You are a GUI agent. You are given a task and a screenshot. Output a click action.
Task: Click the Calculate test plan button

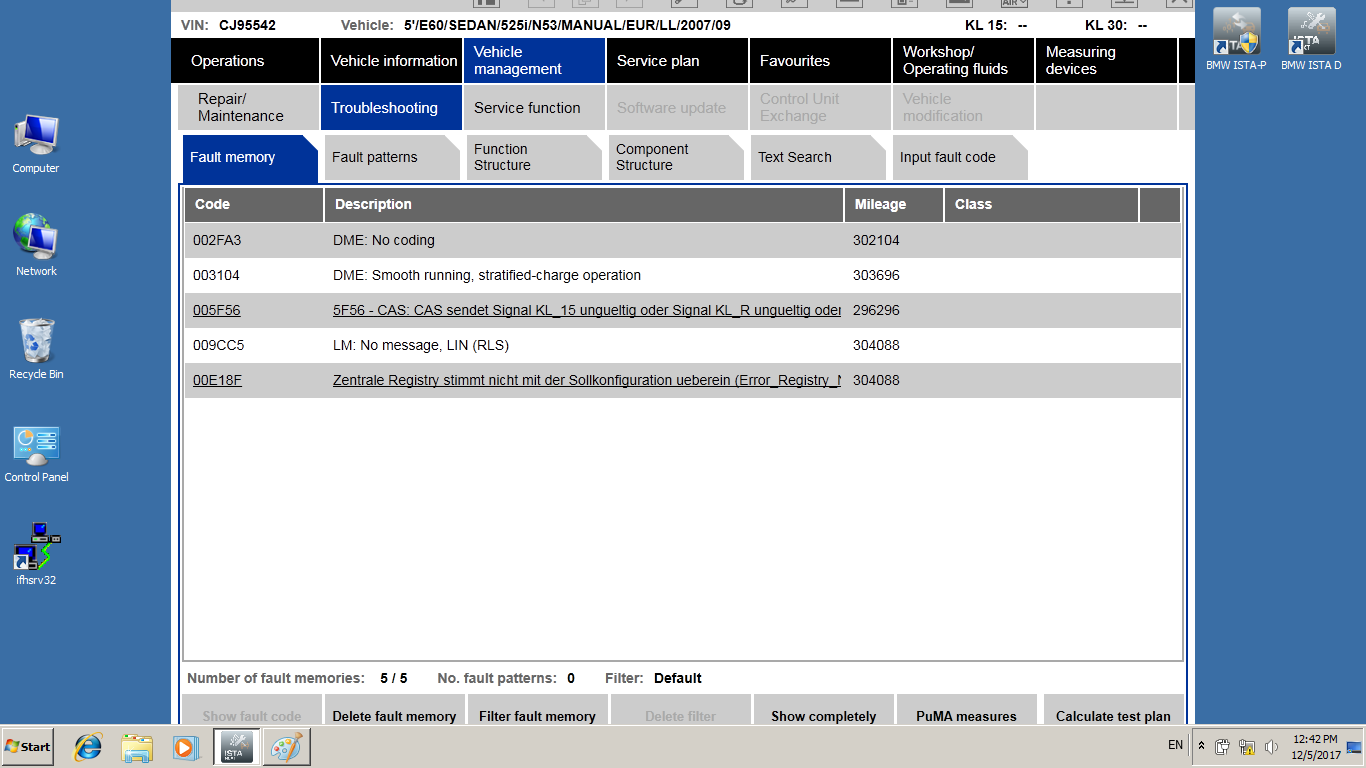pyautogui.click(x=1113, y=716)
